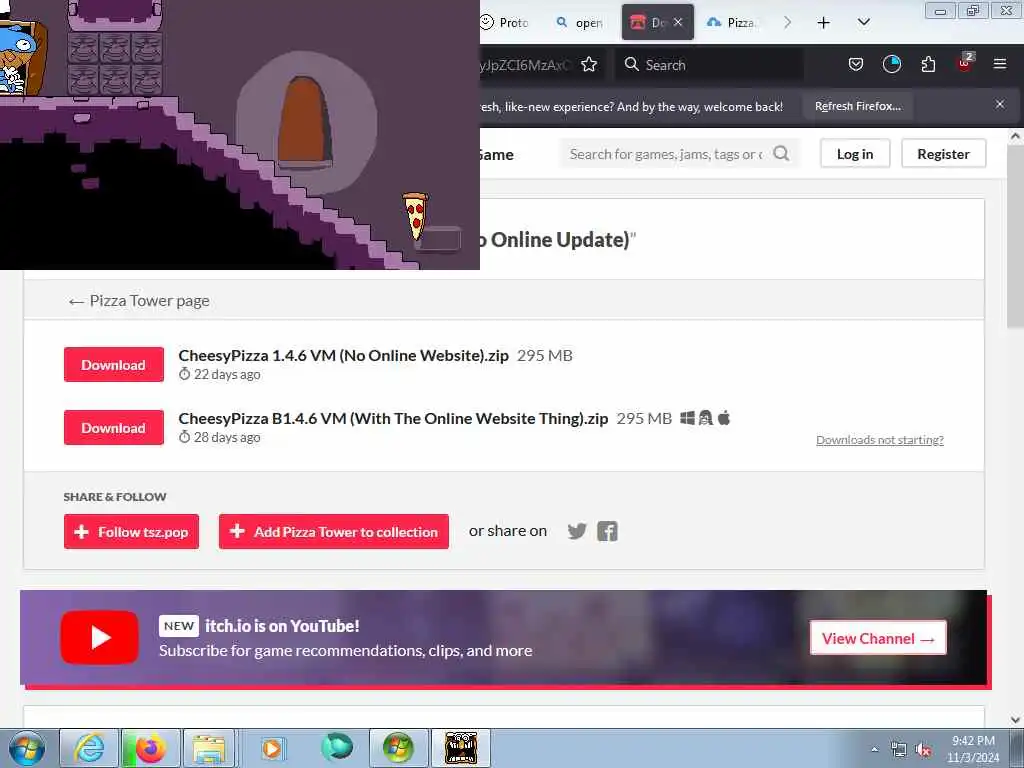Switch to Firefox in the taskbar
This screenshot has width=1024, height=768.
click(x=150, y=748)
